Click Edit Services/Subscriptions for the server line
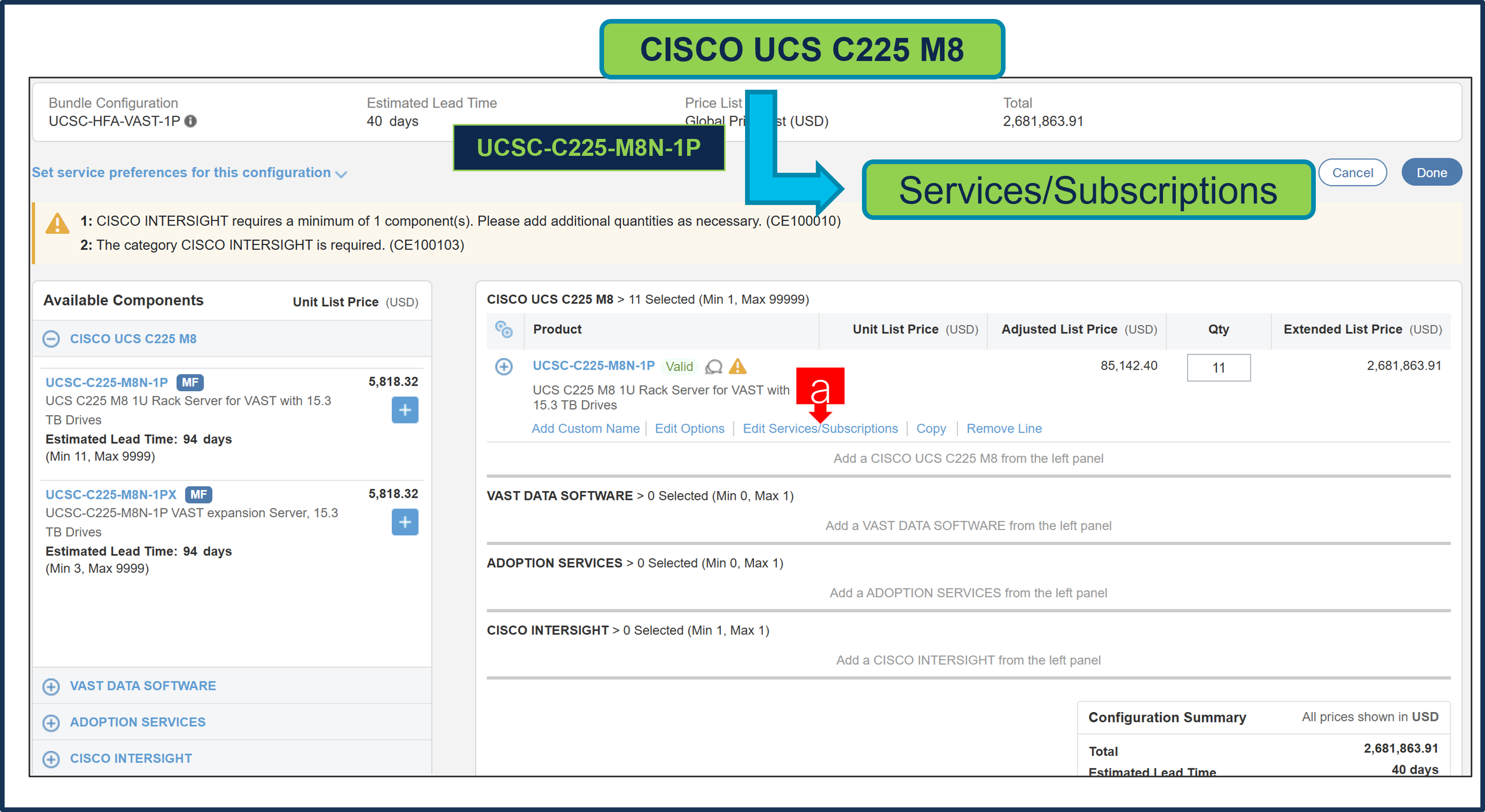 (821, 428)
